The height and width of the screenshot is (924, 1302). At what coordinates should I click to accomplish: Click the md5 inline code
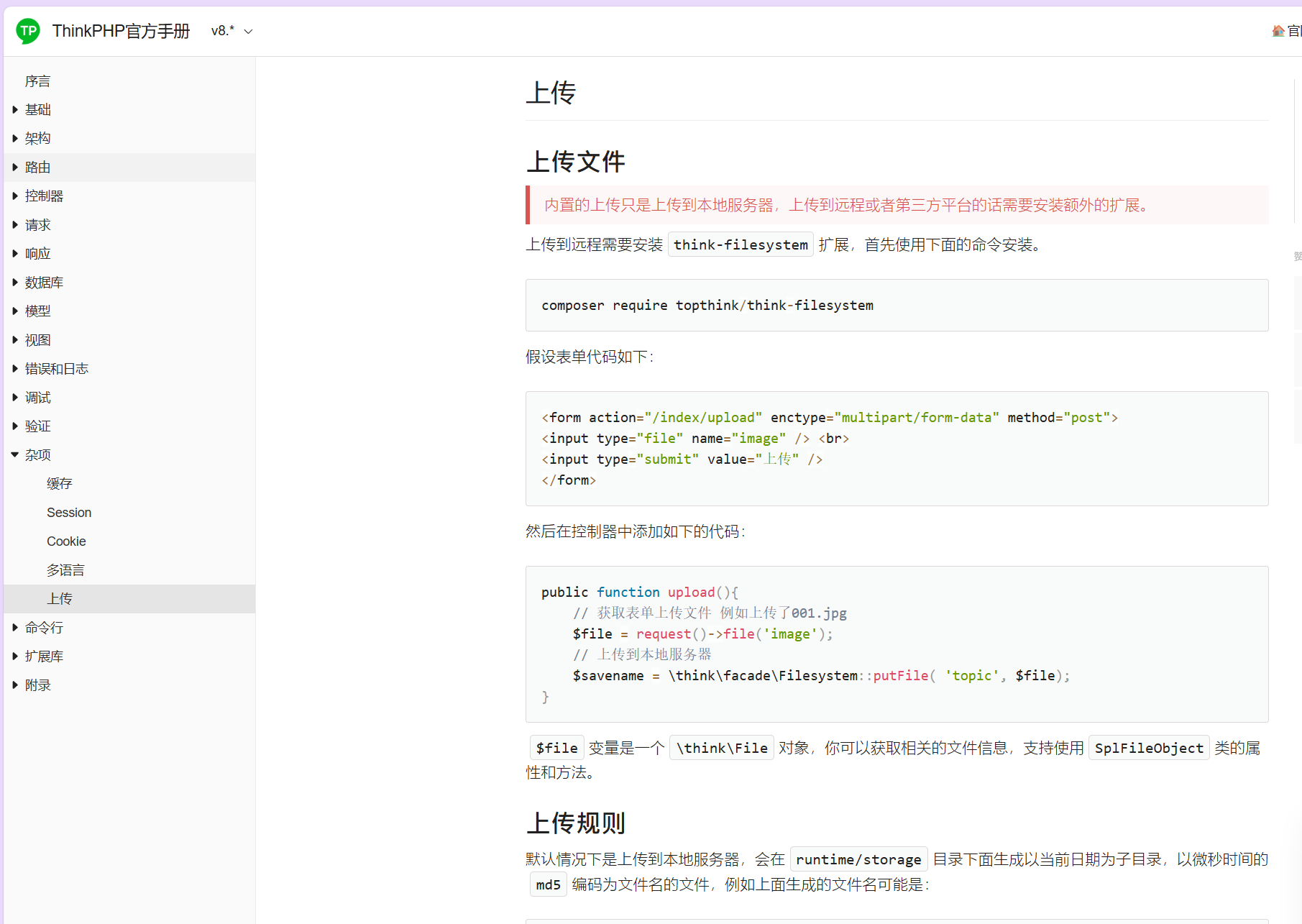548,884
